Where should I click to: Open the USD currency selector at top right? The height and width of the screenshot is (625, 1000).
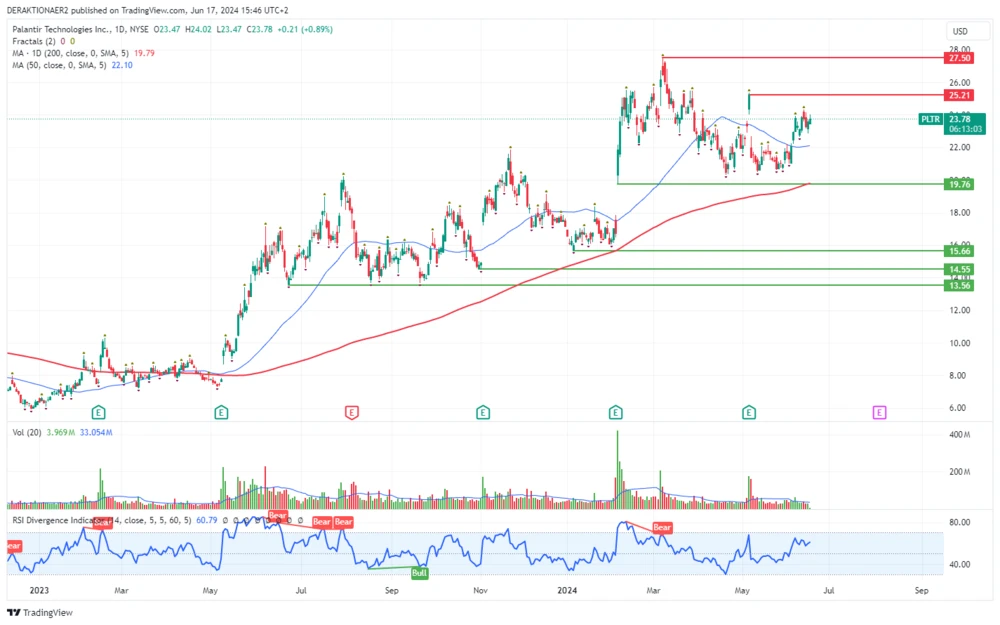(x=961, y=32)
